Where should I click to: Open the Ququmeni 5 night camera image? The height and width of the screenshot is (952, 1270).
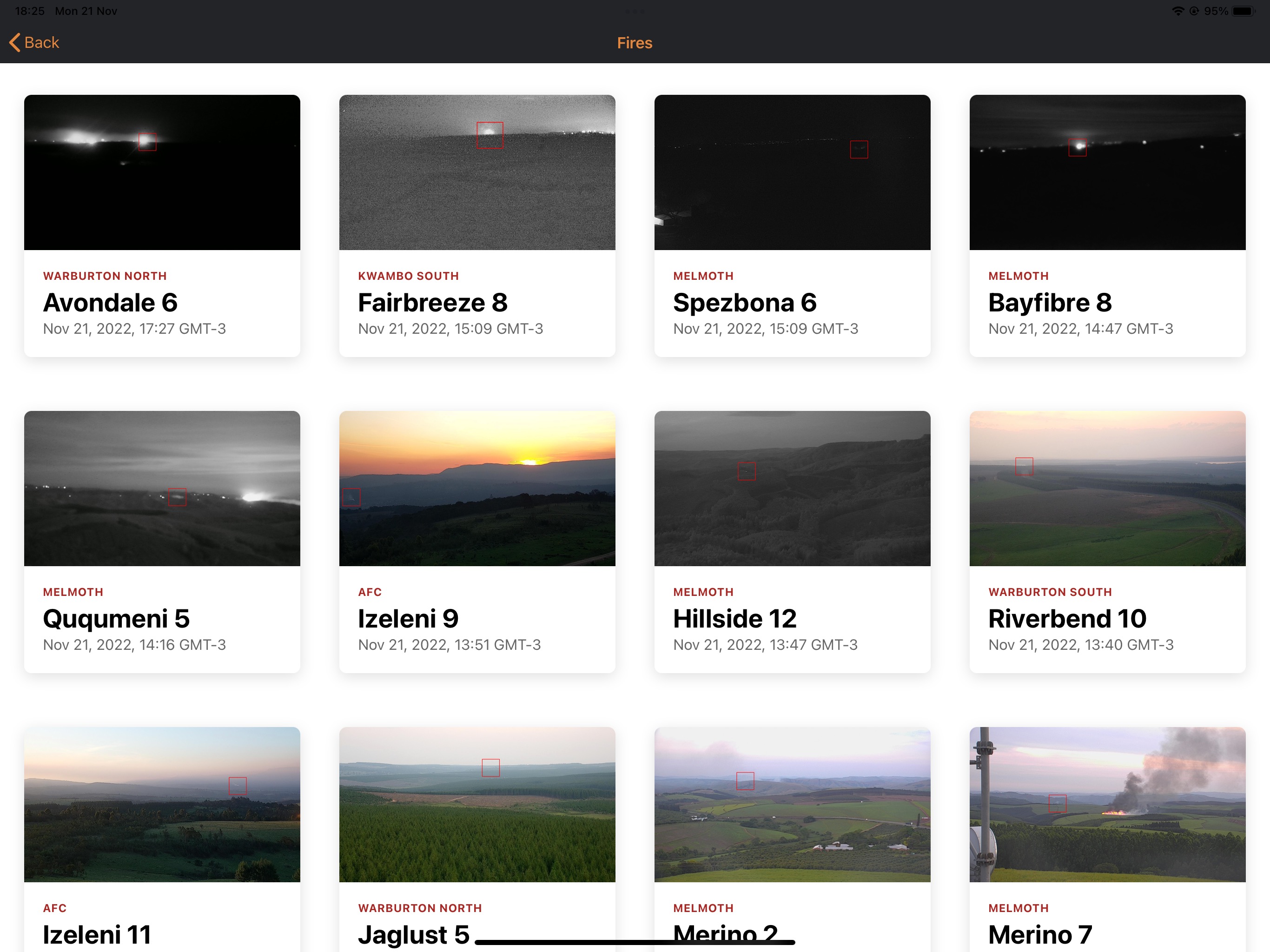coord(162,488)
